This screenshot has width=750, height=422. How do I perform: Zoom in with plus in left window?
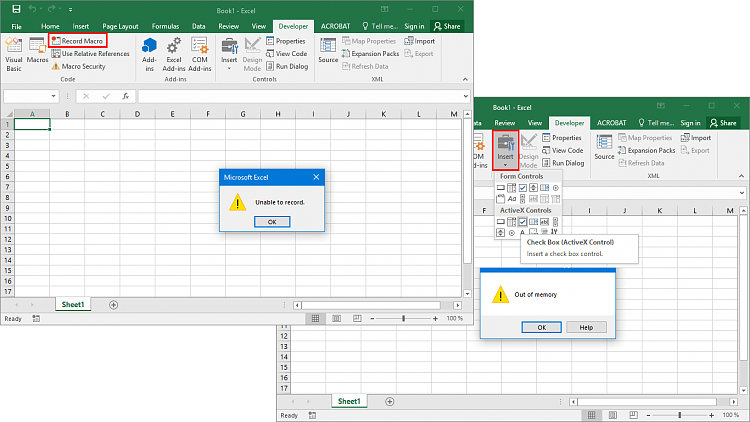pos(435,318)
